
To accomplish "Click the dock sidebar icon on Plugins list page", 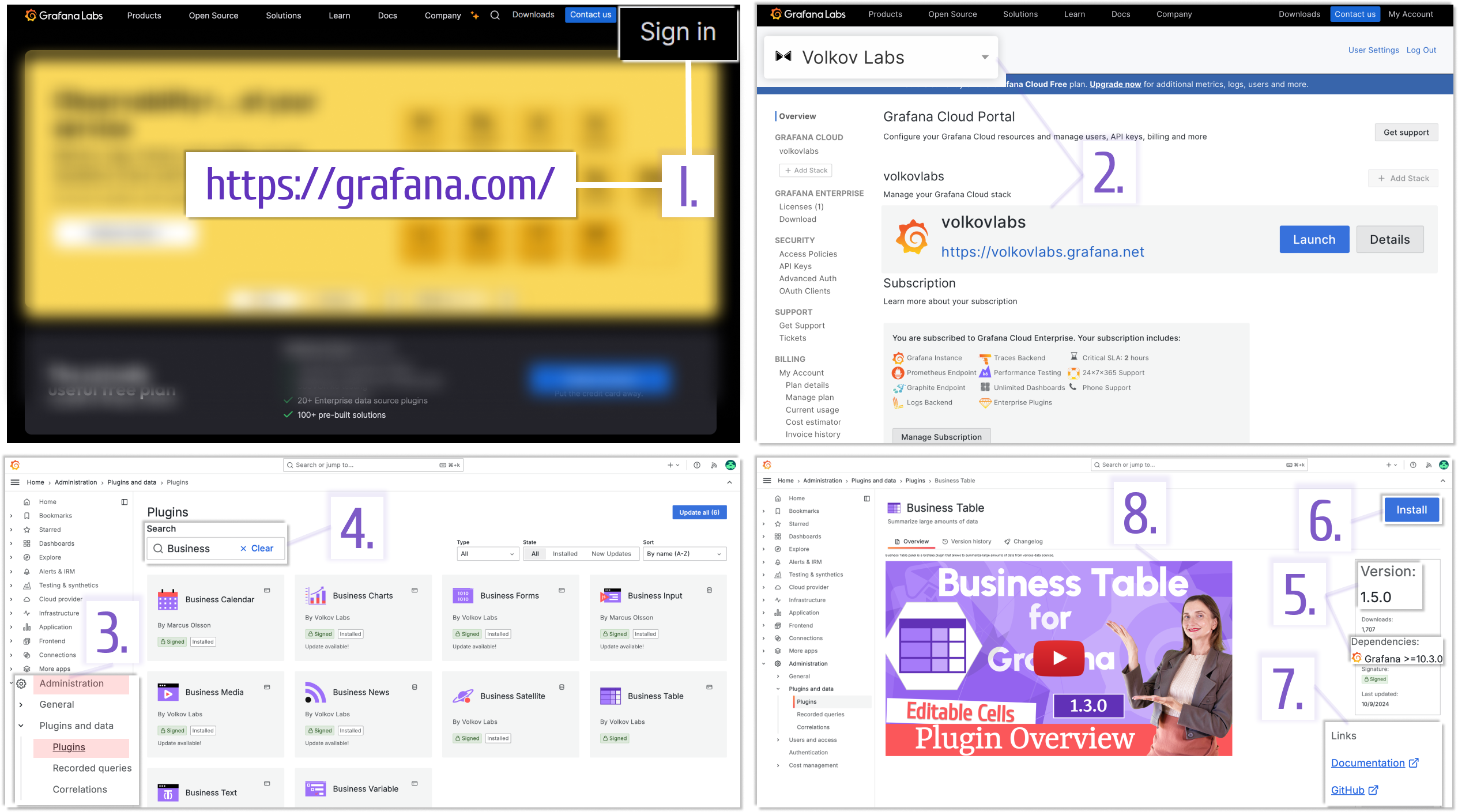I will tap(125, 502).
